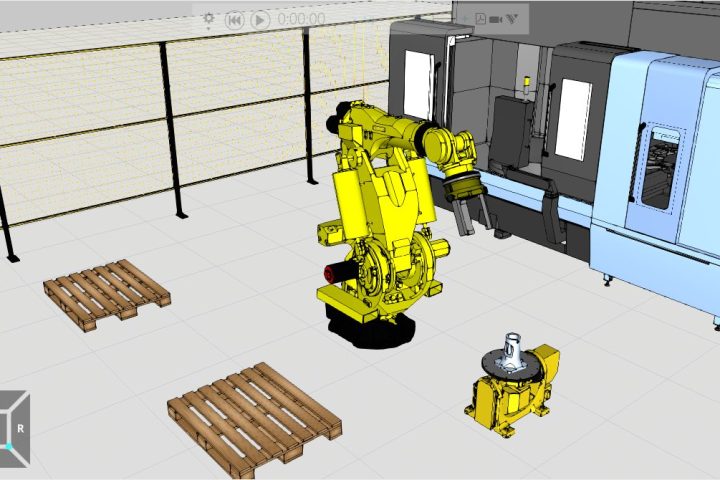Expand the arrow under the settings gear
Viewport: 720px width, 480px height.
(209, 30)
